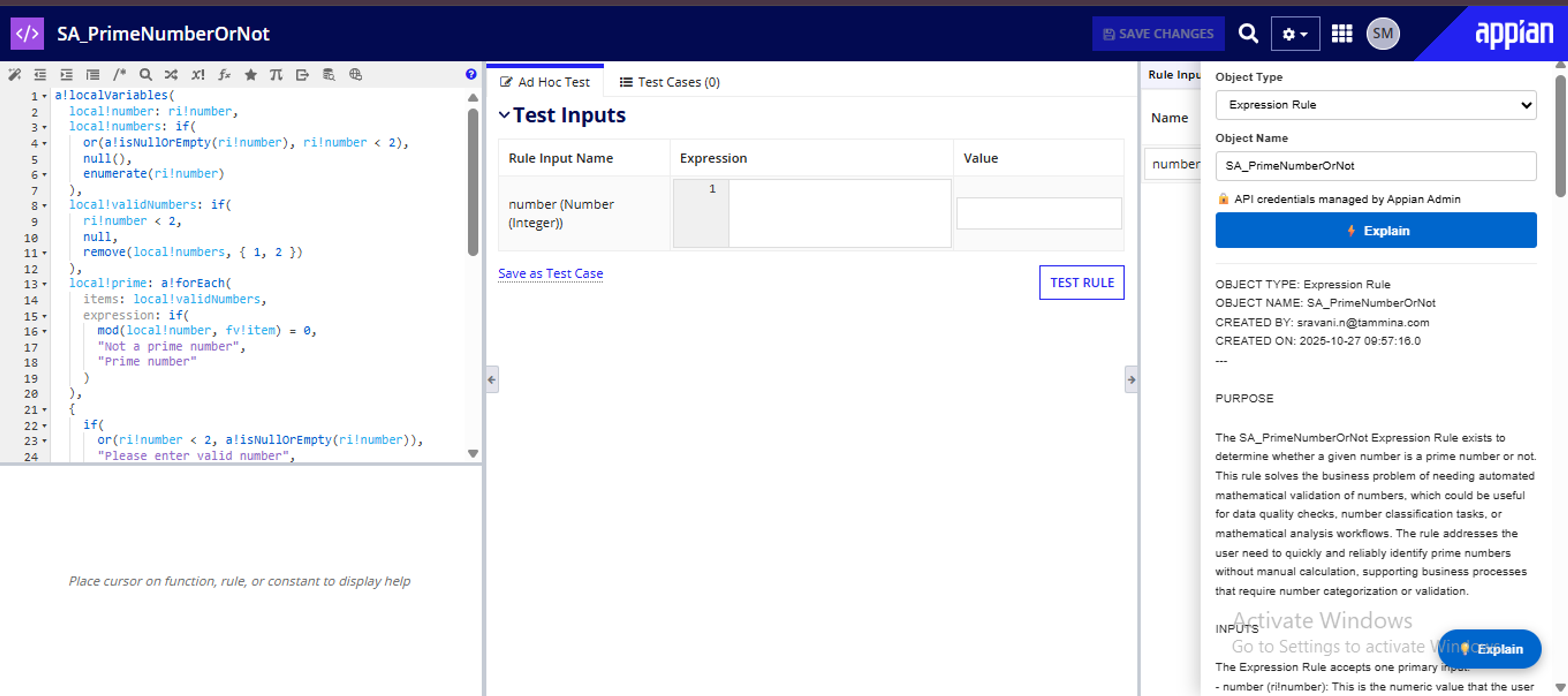Click the code editor scroll up arrow
Image resolution: width=1568 pixels, height=696 pixels.
click(x=473, y=98)
